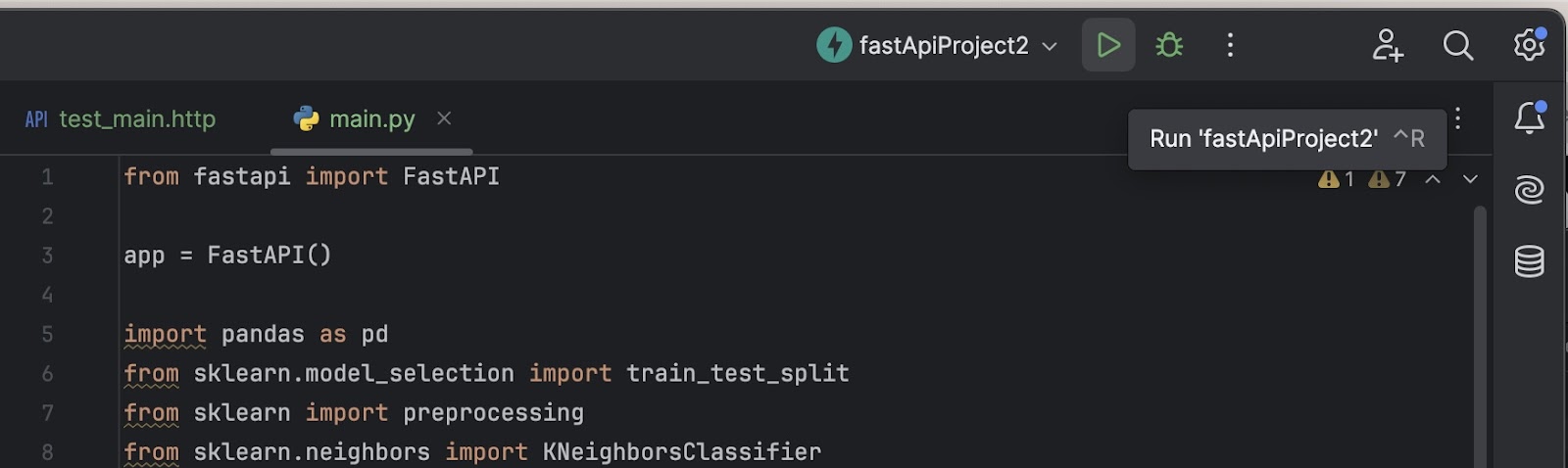1568x468 pixels.
Task: Run the fastApiProject2 configuration
Action: click(x=1108, y=45)
